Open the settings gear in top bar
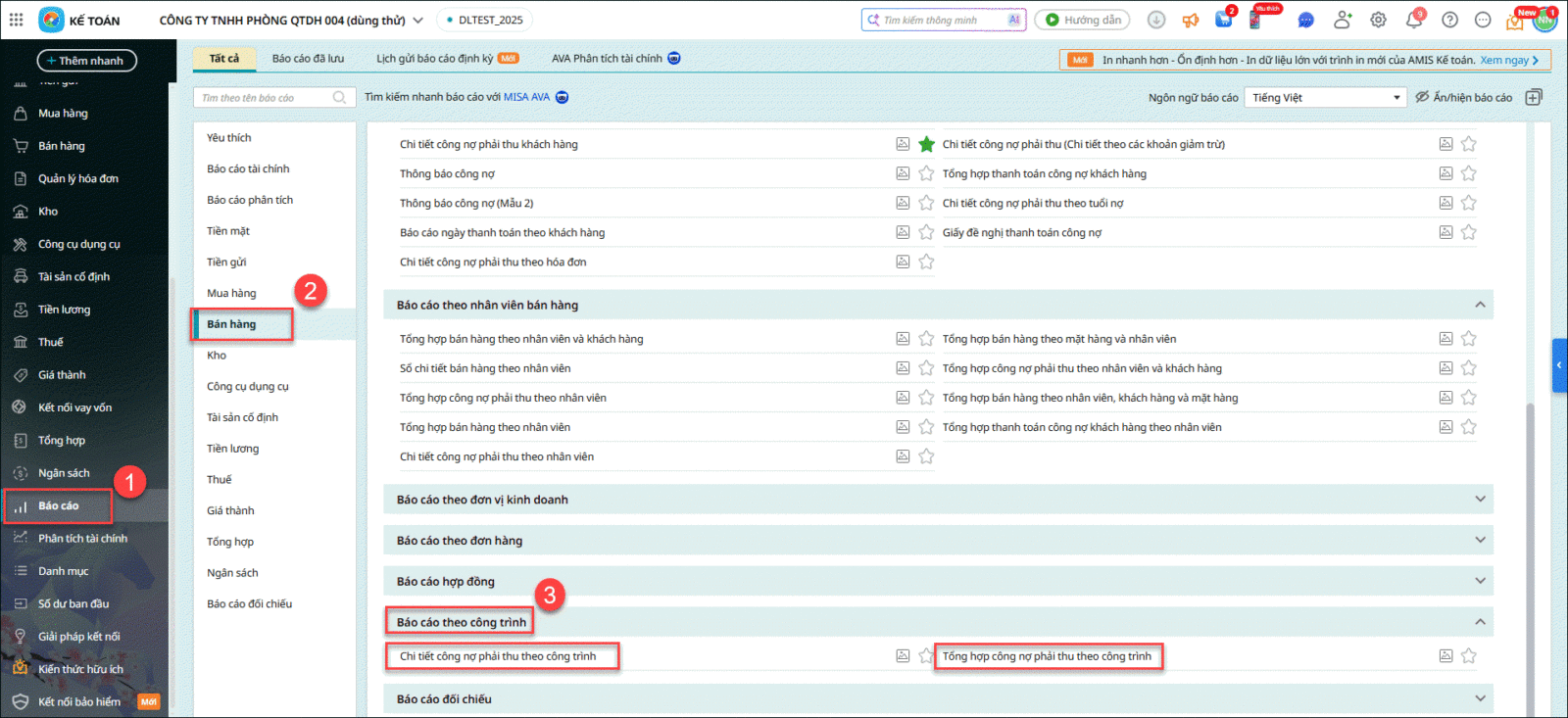 (x=1378, y=20)
